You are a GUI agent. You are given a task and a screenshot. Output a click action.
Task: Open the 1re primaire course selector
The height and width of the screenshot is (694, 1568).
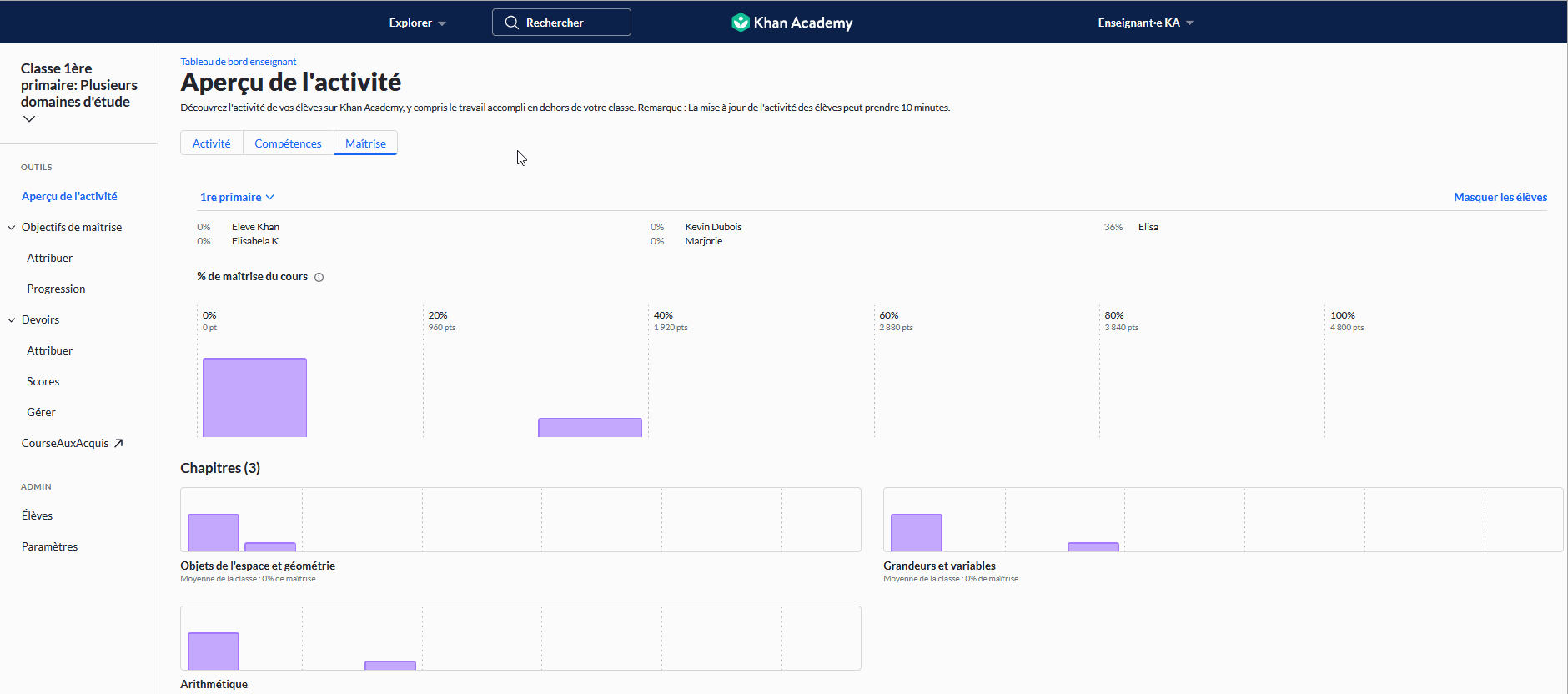pos(237,197)
